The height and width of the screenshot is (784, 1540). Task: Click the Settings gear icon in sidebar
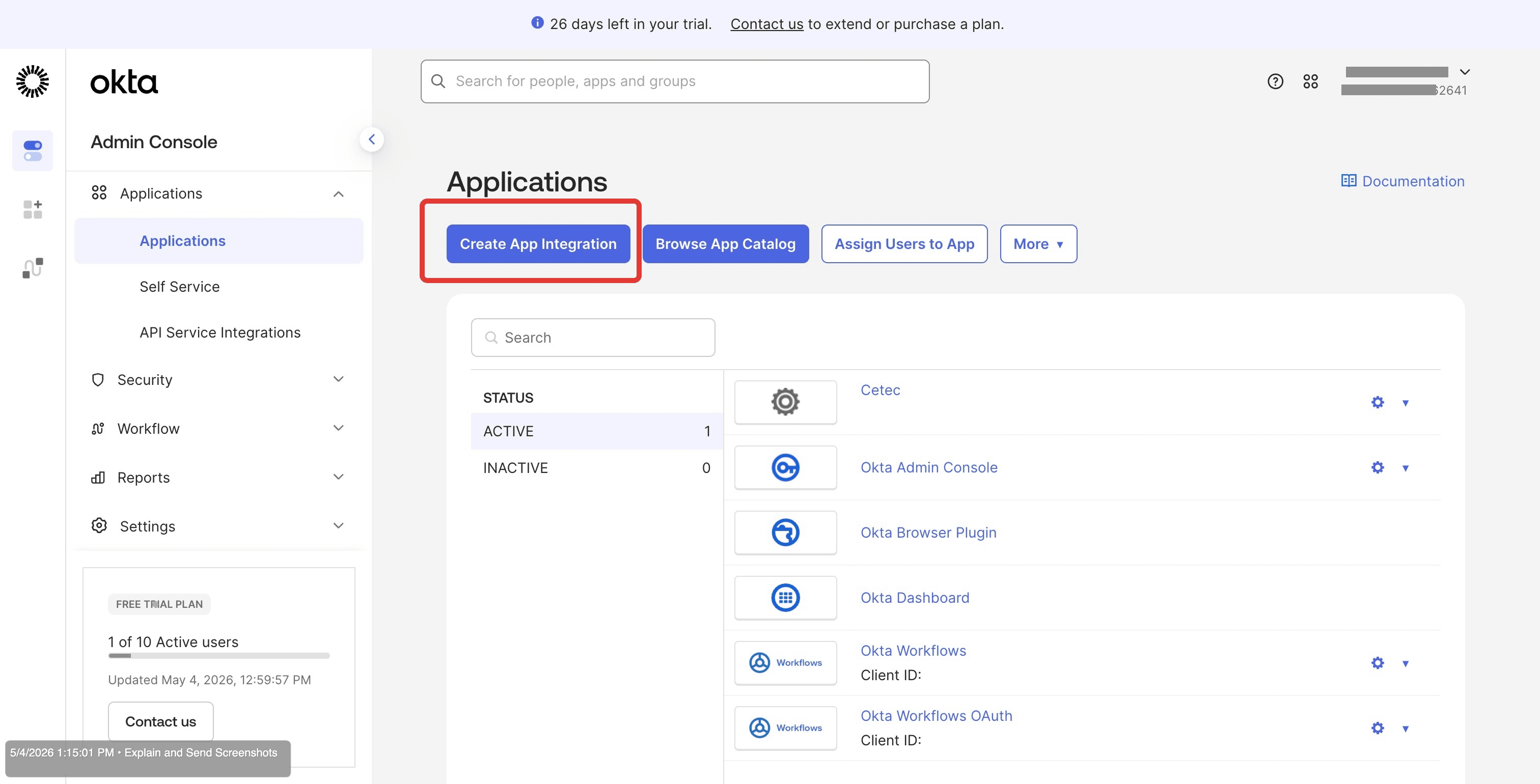[x=99, y=526]
